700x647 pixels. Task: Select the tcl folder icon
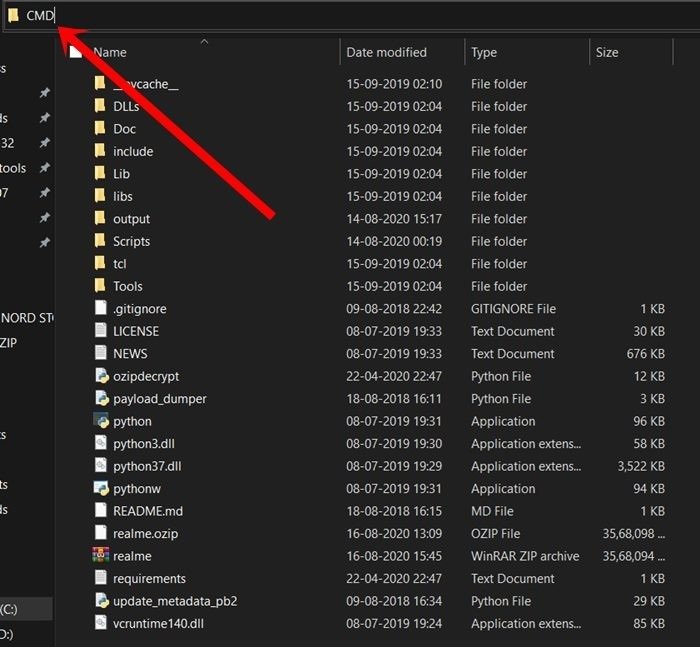point(100,263)
